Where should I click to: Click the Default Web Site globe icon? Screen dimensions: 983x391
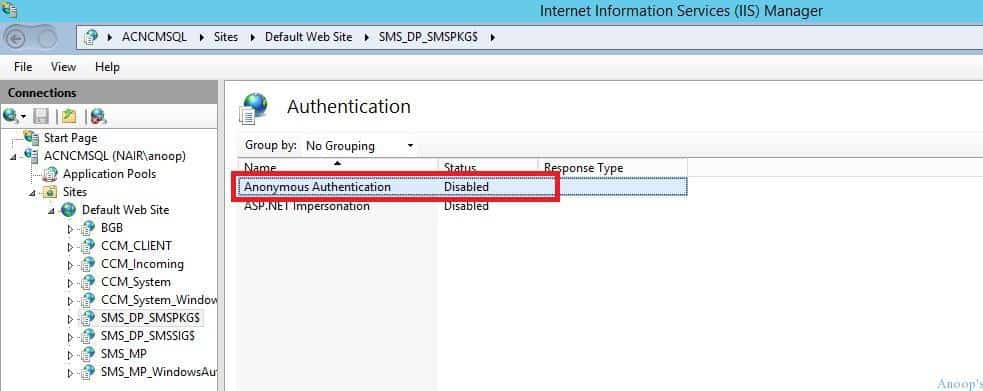click(x=69, y=210)
